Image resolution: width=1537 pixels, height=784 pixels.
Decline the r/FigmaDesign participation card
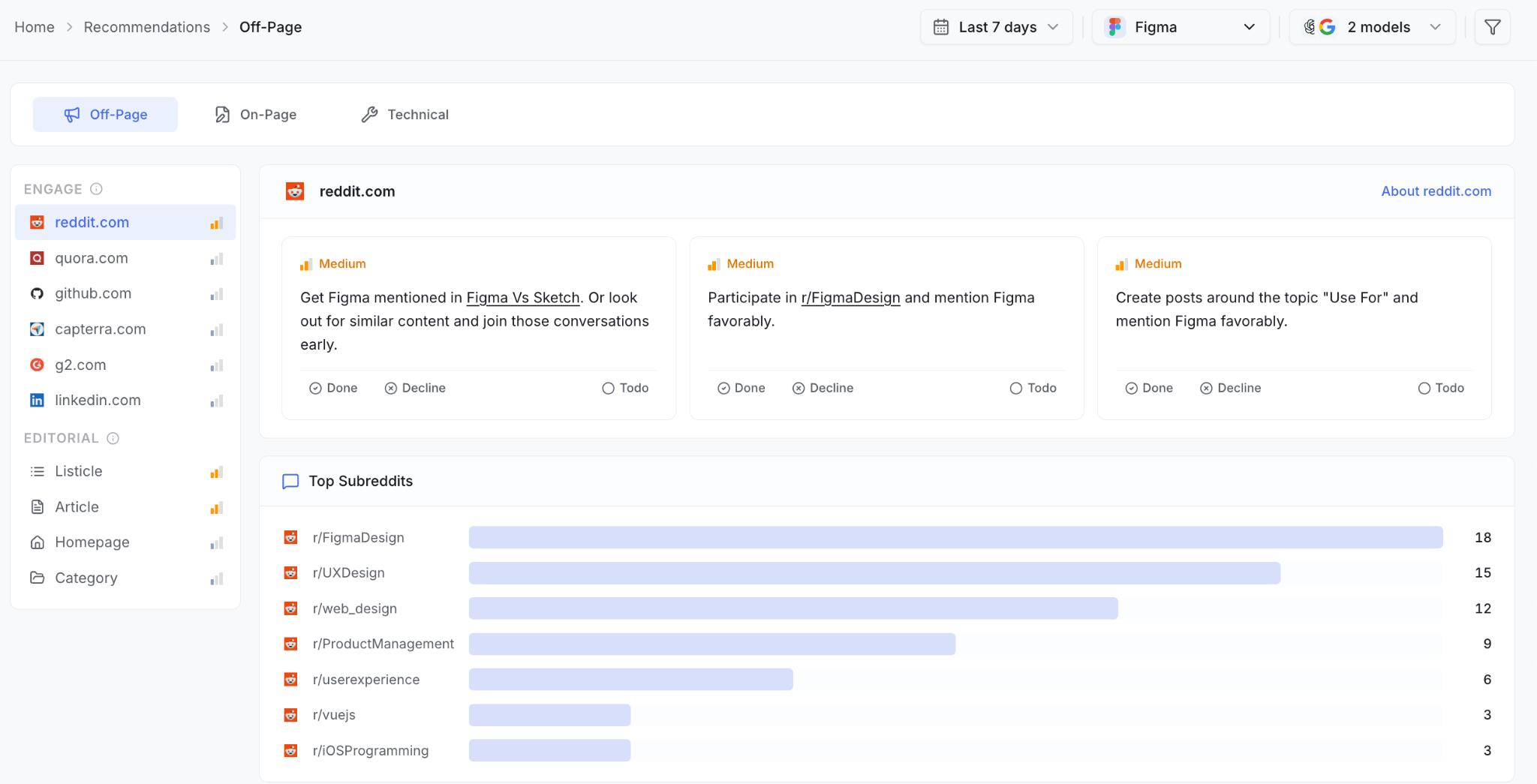(x=823, y=388)
